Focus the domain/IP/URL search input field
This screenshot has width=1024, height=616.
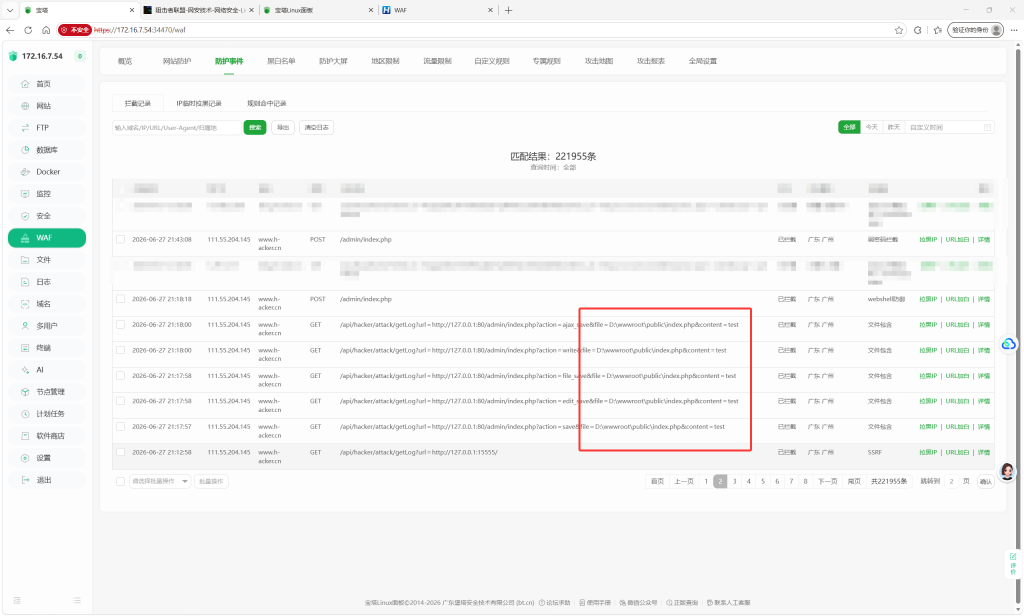pyautogui.click(x=176, y=127)
